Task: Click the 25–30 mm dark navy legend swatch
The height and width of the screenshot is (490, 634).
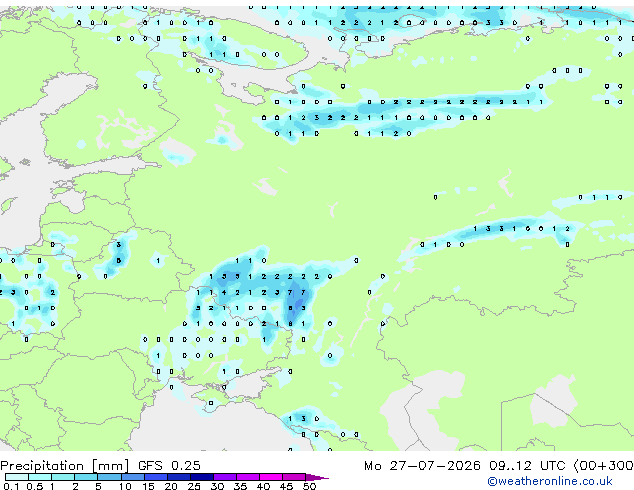Action: pyautogui.click(x=202, y=477)
